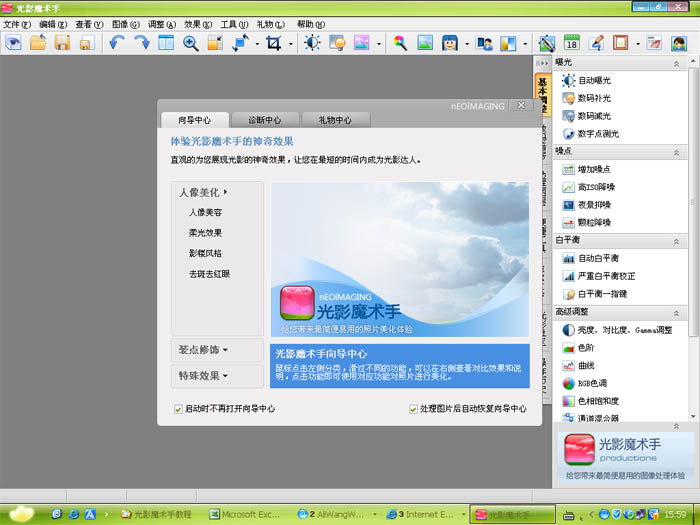Collapse the 曝光 section in right panel

[x=676, y=64]
